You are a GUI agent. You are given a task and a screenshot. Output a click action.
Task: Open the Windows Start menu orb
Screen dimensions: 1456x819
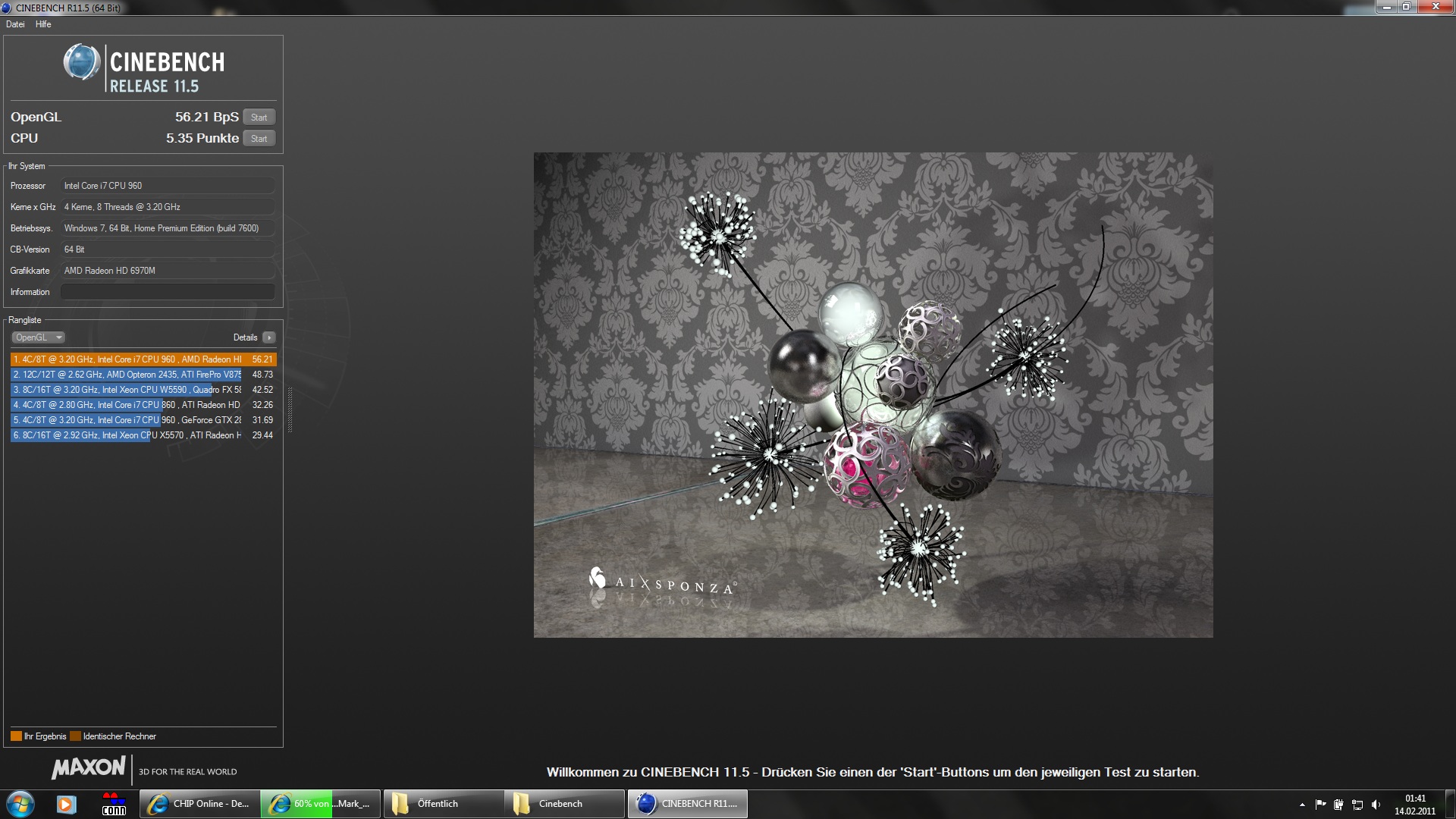20,804
